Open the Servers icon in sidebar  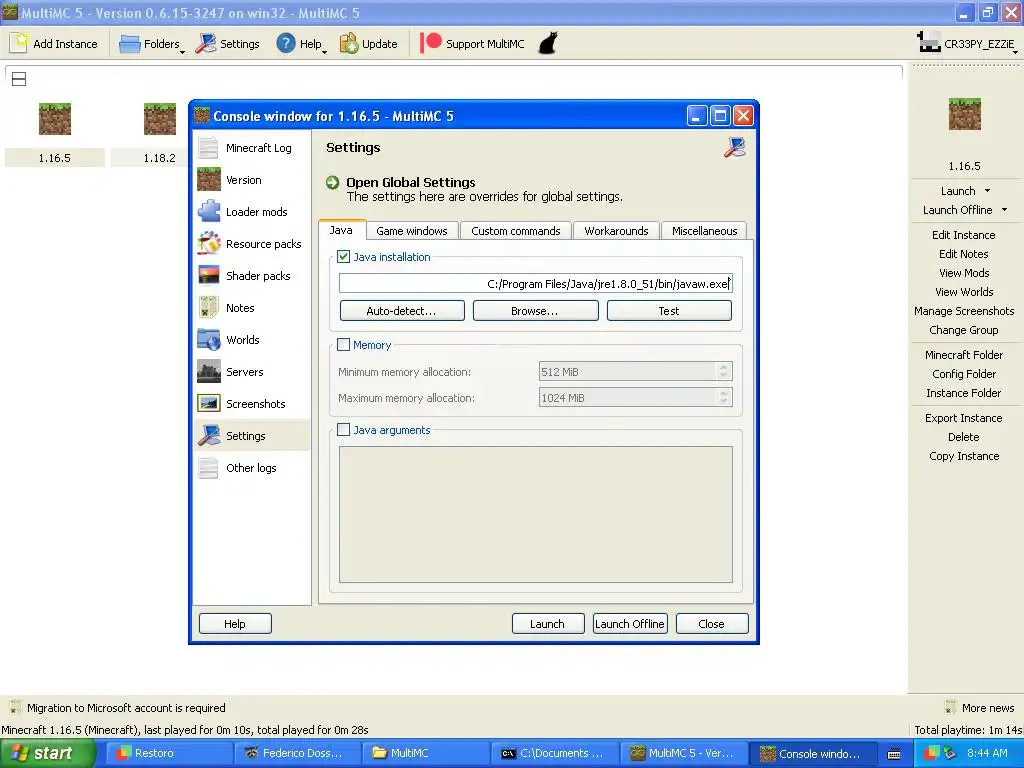coord(208,372)
